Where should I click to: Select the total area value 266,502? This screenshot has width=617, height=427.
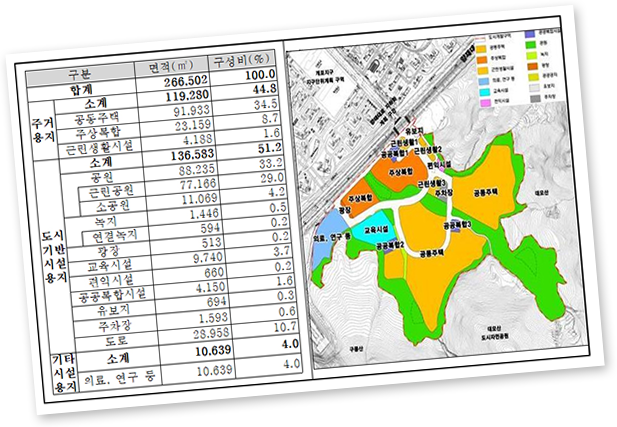coord(185,82)
